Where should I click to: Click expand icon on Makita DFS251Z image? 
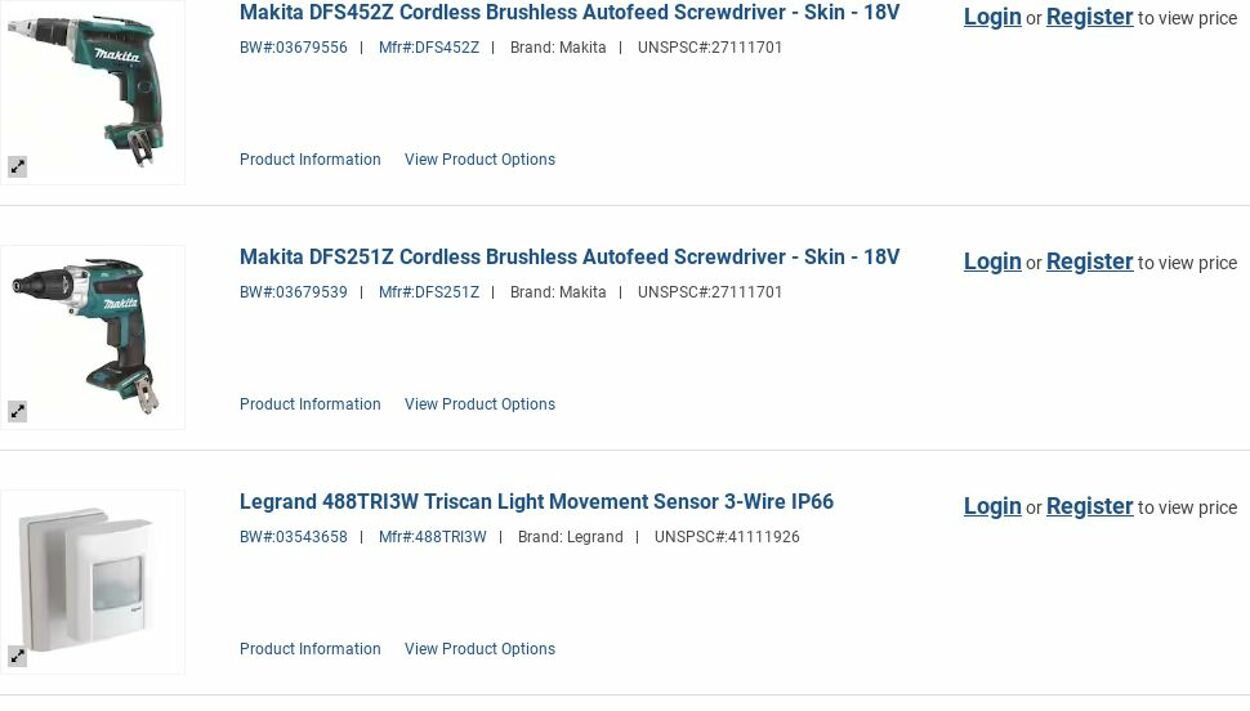point(18,411)
